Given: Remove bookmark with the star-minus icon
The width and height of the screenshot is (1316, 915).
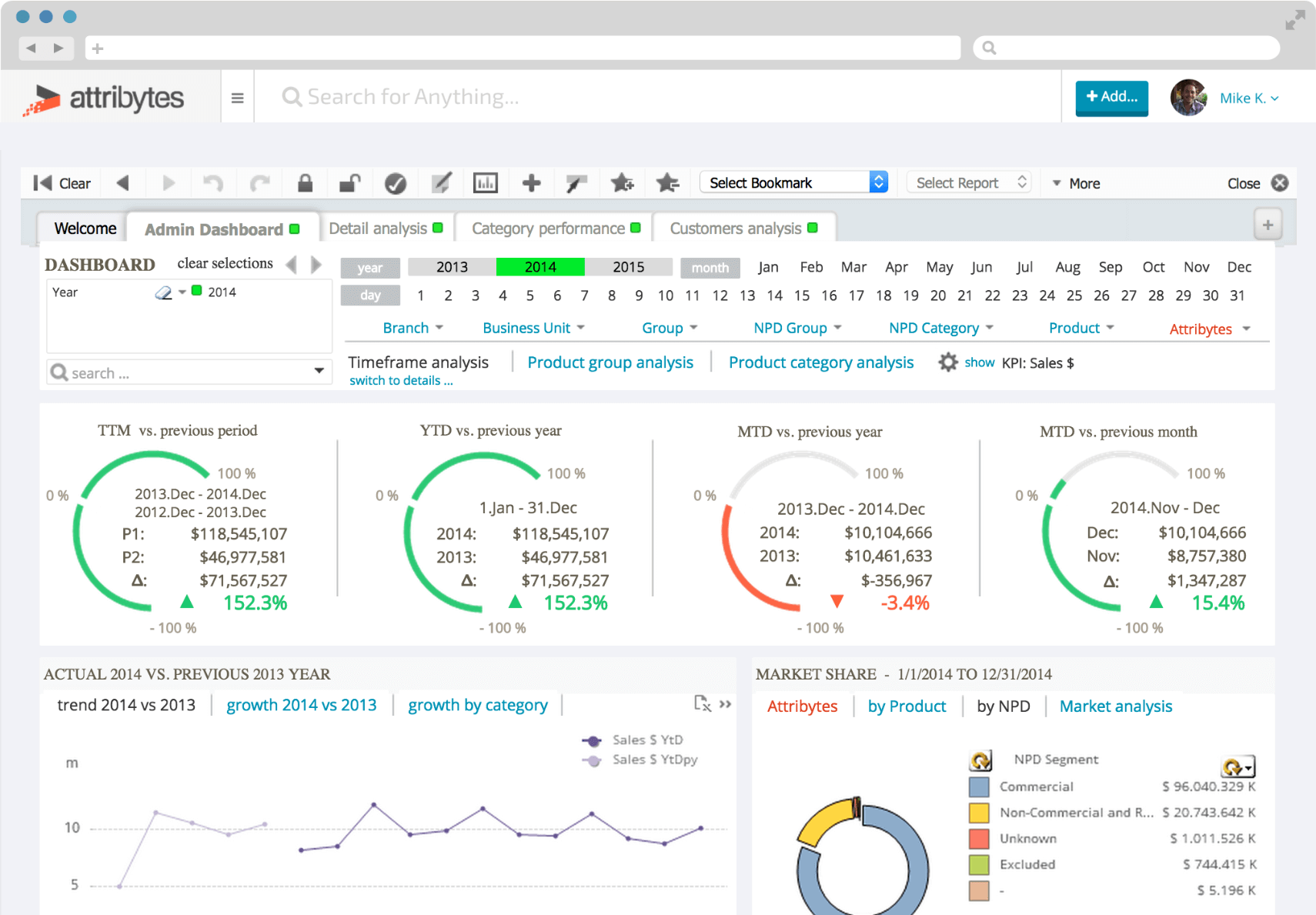Looking at the screenshot, I should 667,182.
